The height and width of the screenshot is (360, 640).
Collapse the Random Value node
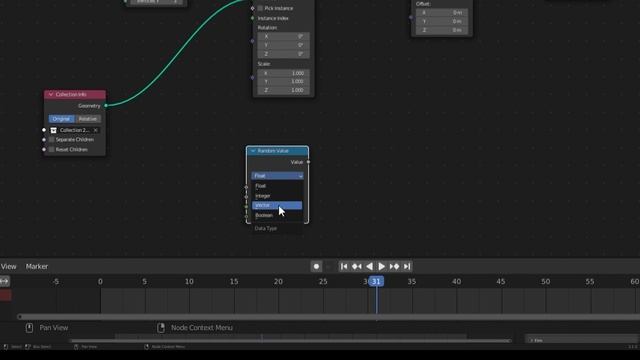[x=253, y=151]
